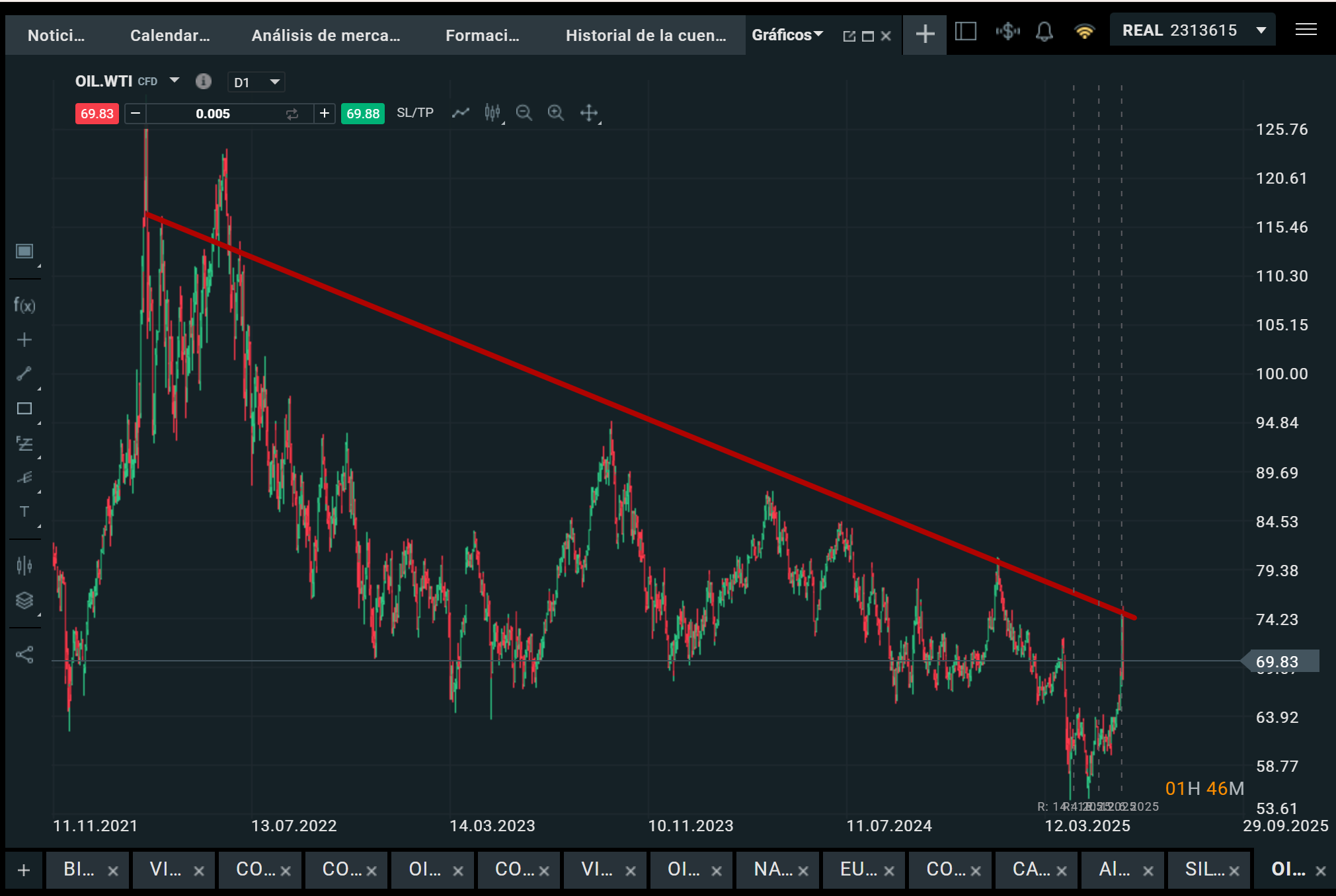Expand the OIL.WTI symbol dropdown
Viewport: 1336px width, 896px height.
(x=175, y=81)
